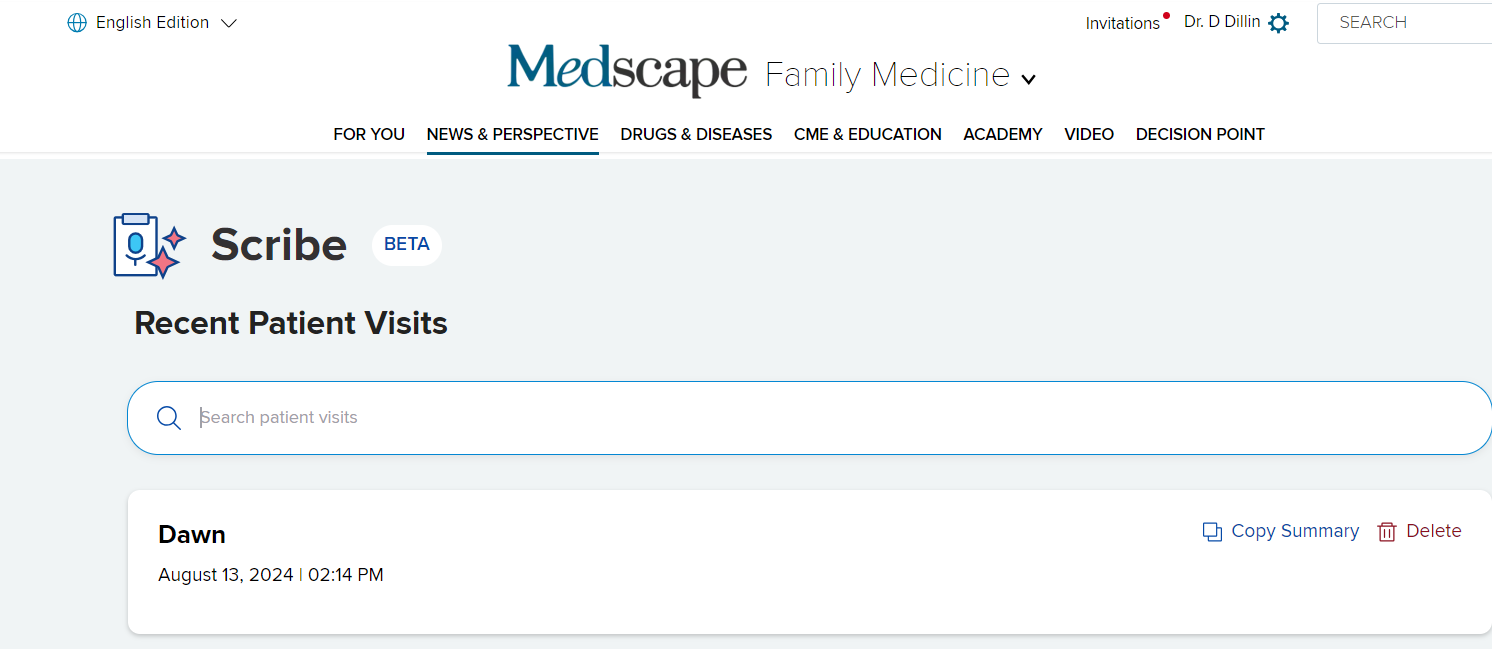Select the NEWS & PERSPECTIVE tab
The image size is (1492, 649).
(512, 134)
